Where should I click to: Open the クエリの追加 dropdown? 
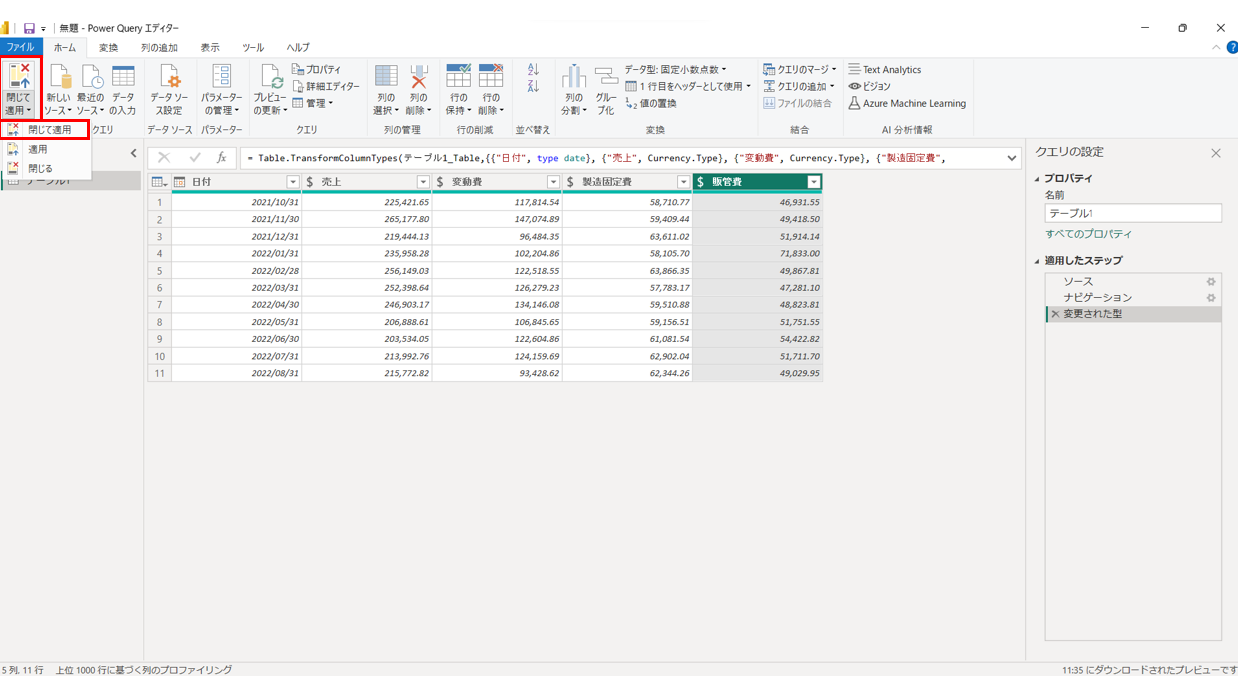799,87
